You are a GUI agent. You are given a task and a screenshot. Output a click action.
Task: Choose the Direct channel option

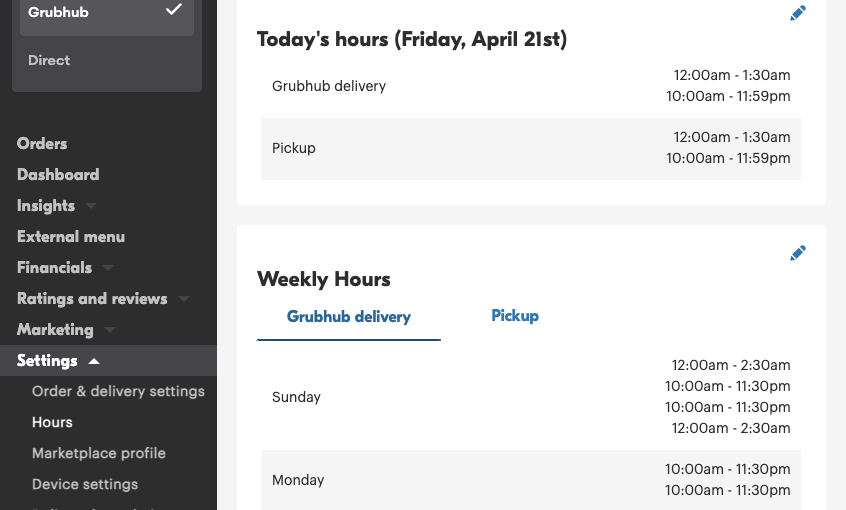49,60
